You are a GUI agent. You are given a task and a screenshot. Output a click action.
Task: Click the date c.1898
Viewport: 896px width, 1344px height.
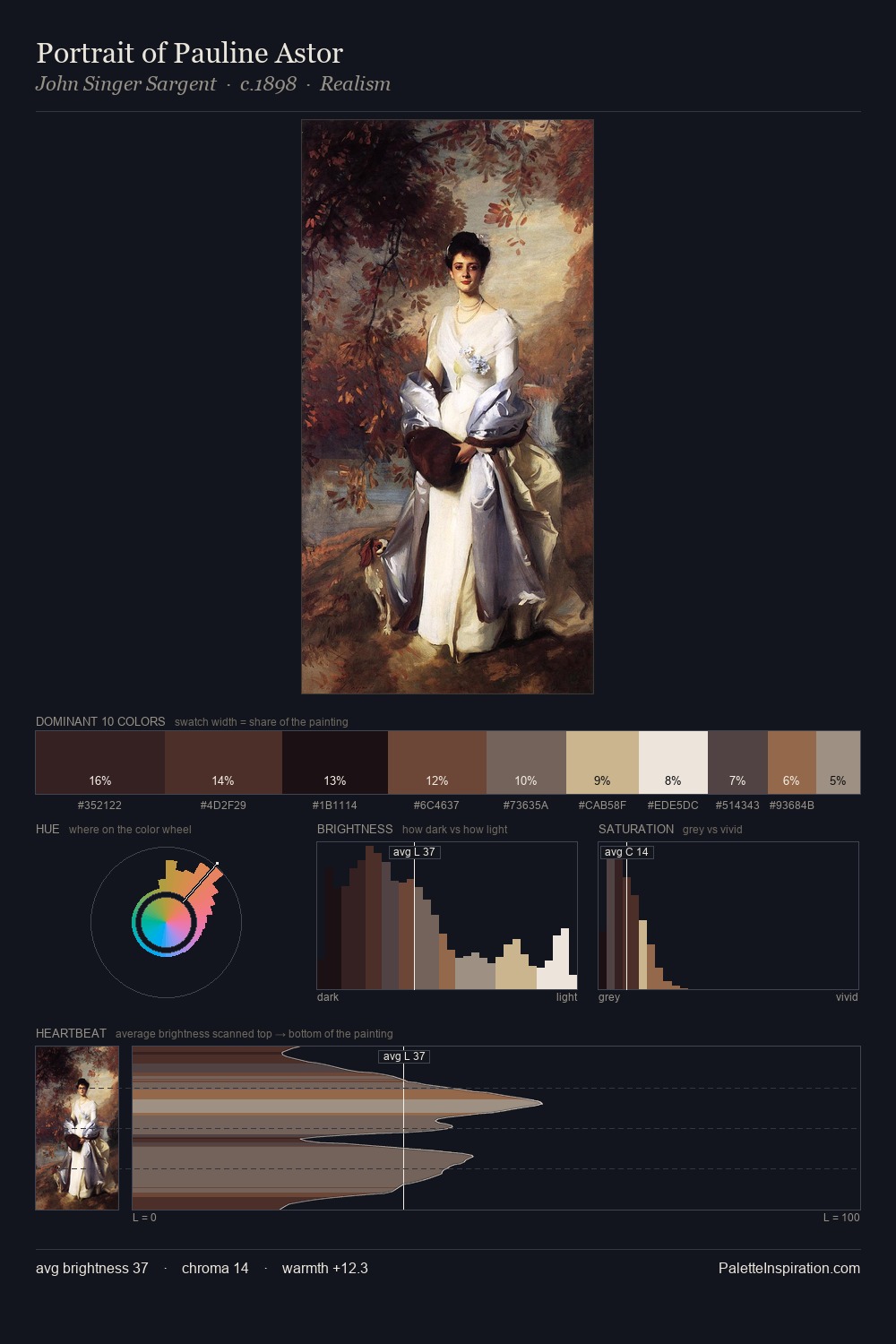[x=268, y=84]
